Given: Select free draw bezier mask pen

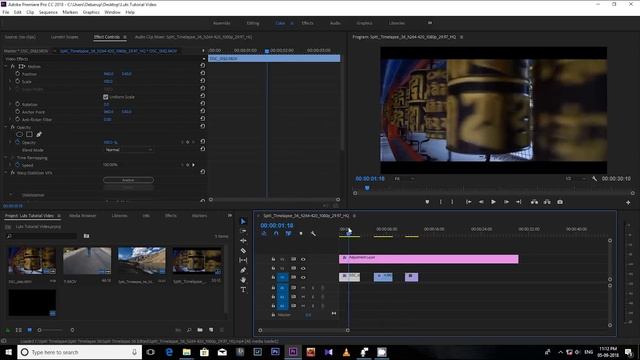Looking at the screenshot, I should pos(39,134).
